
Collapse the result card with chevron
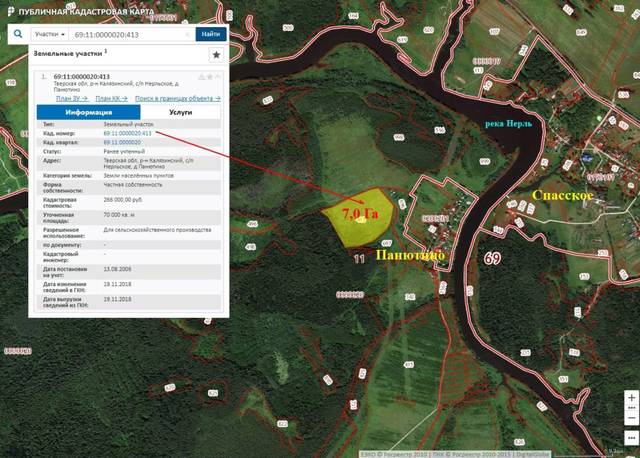click(x=216, y=76)
